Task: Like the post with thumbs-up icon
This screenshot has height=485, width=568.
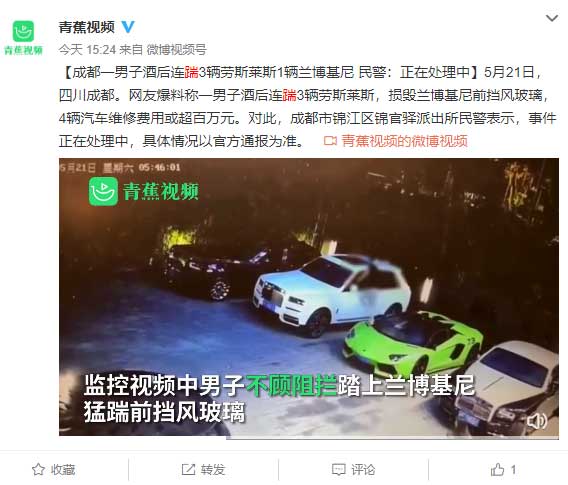Action: (x=497, y=469)
